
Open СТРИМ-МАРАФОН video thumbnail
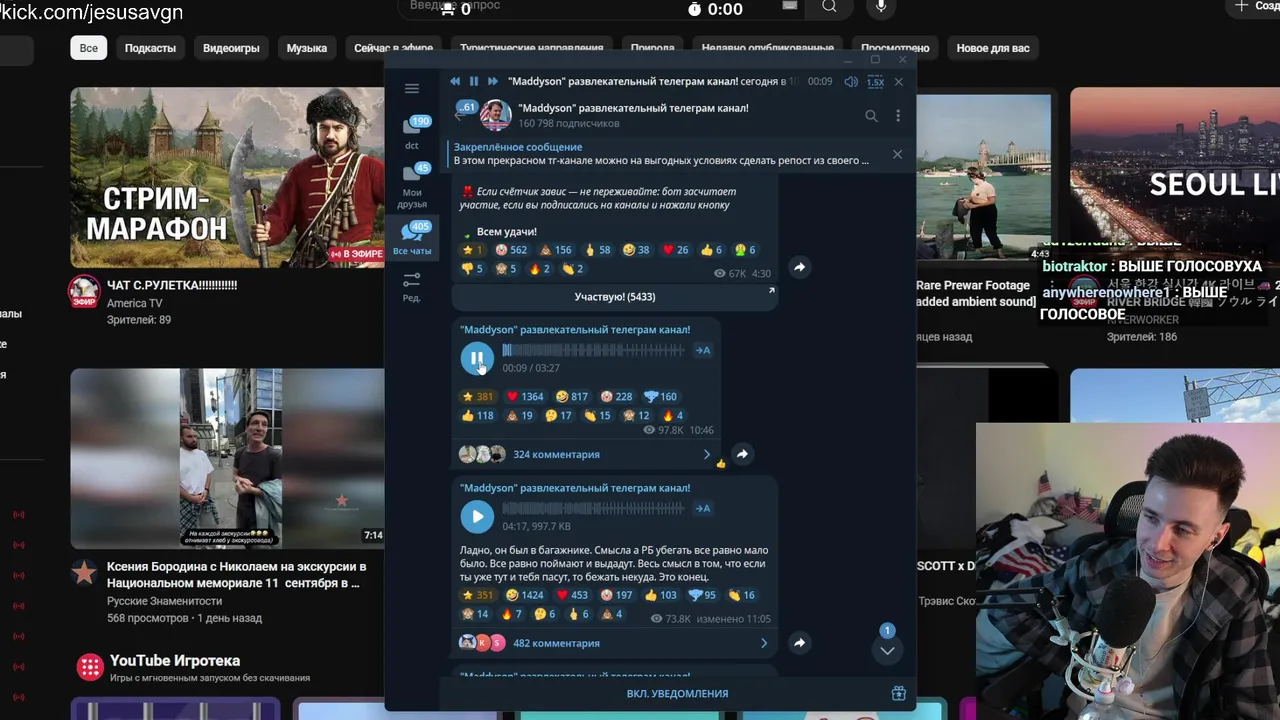click(x=227, y=177)
